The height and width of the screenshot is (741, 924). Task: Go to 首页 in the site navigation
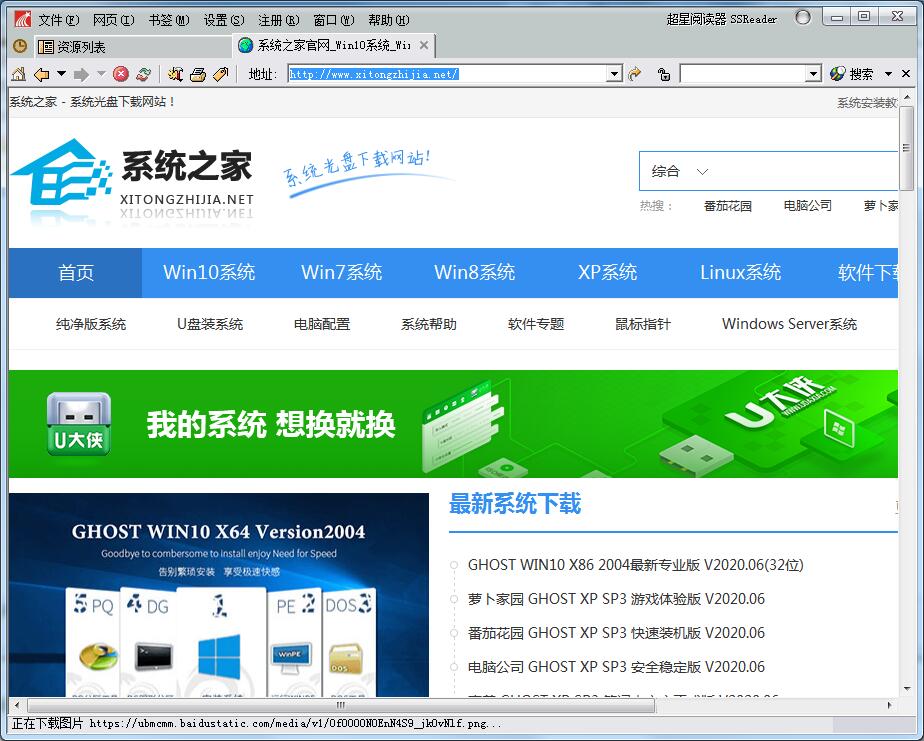pos(75,273)
